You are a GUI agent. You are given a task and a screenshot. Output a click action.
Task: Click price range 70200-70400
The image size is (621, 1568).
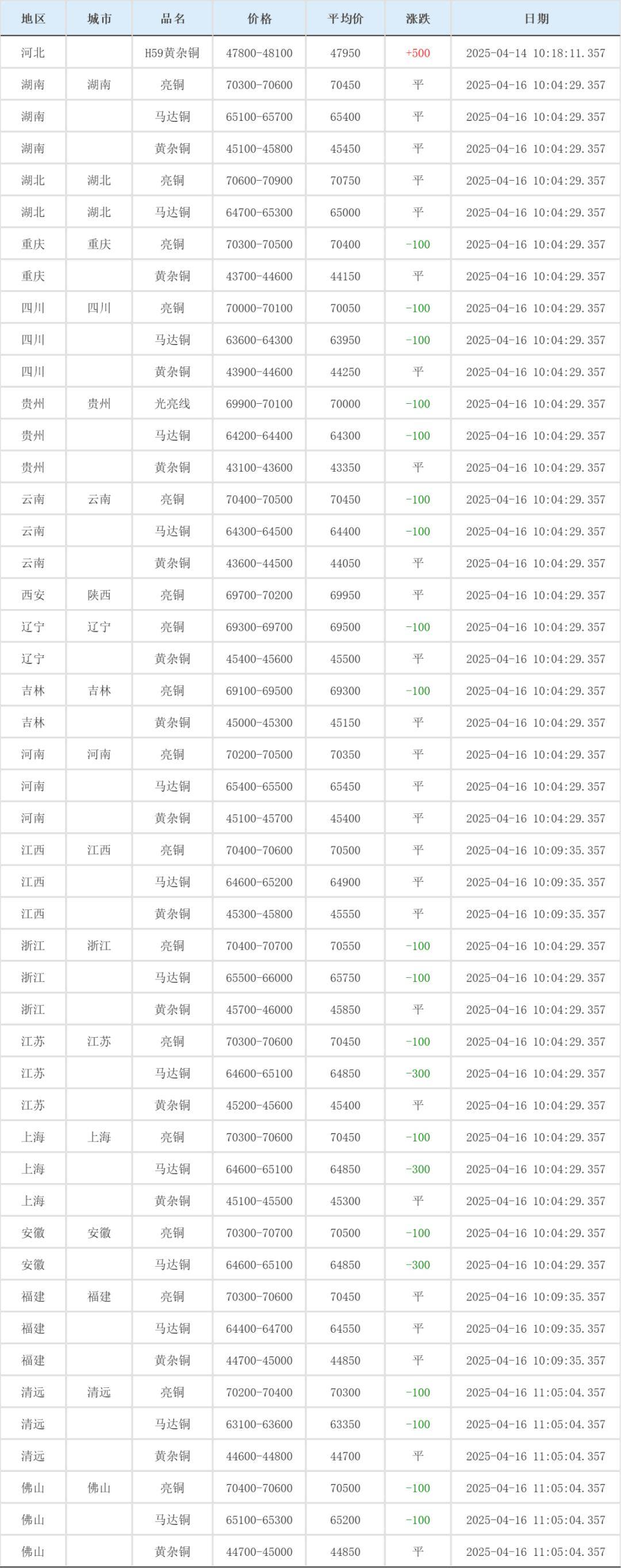259,1392
